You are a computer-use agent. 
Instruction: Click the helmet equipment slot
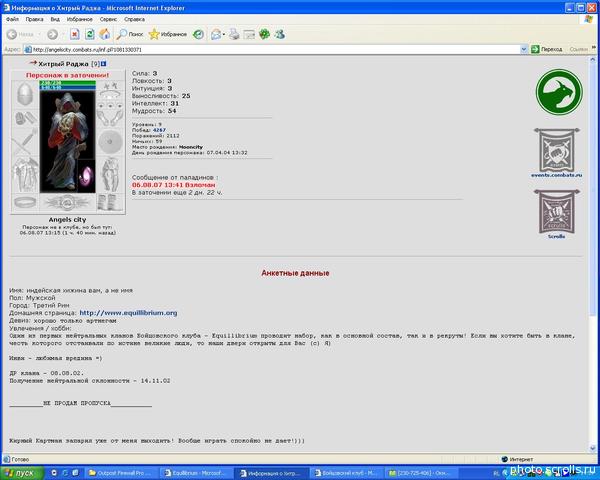(x=25, y=94)
